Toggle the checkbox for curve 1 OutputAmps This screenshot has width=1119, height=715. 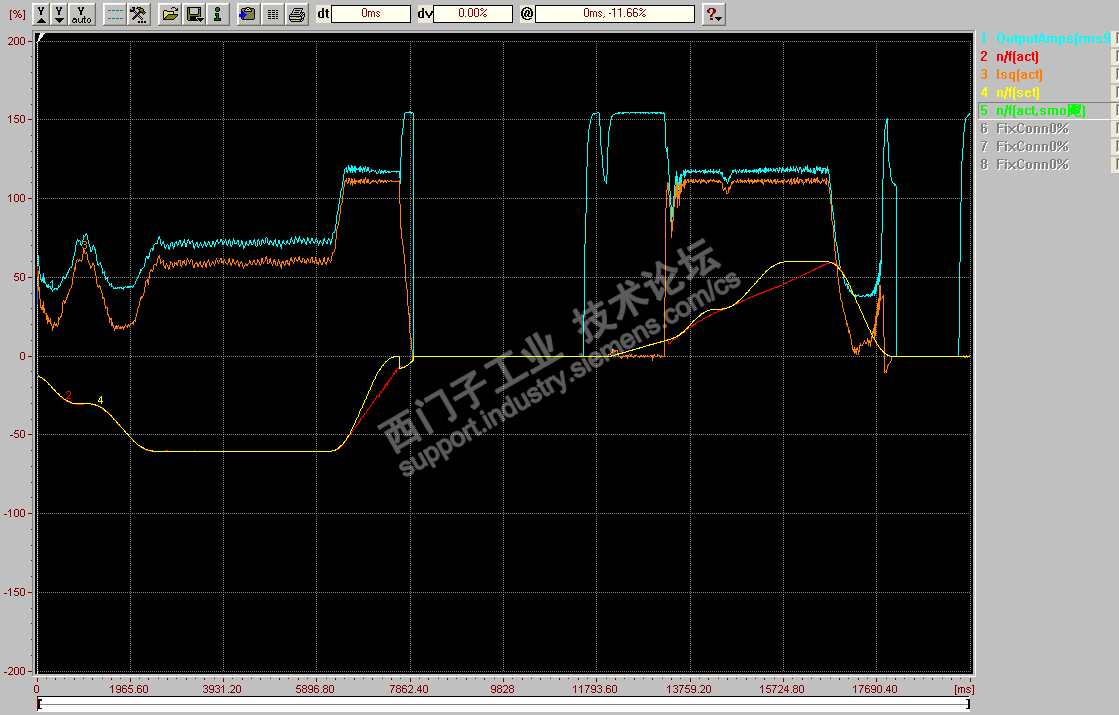tap(1115, 39)
